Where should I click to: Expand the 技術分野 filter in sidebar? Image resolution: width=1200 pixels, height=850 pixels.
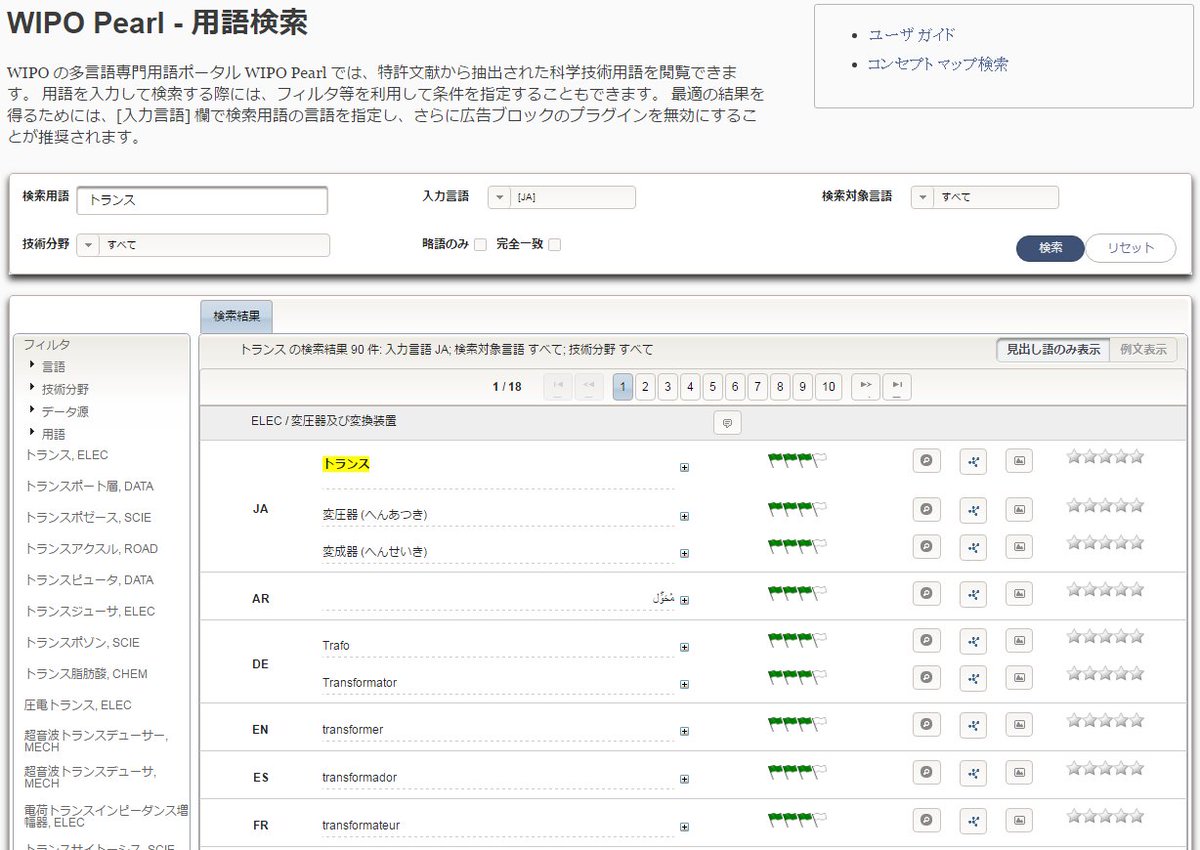coord(65,389)
